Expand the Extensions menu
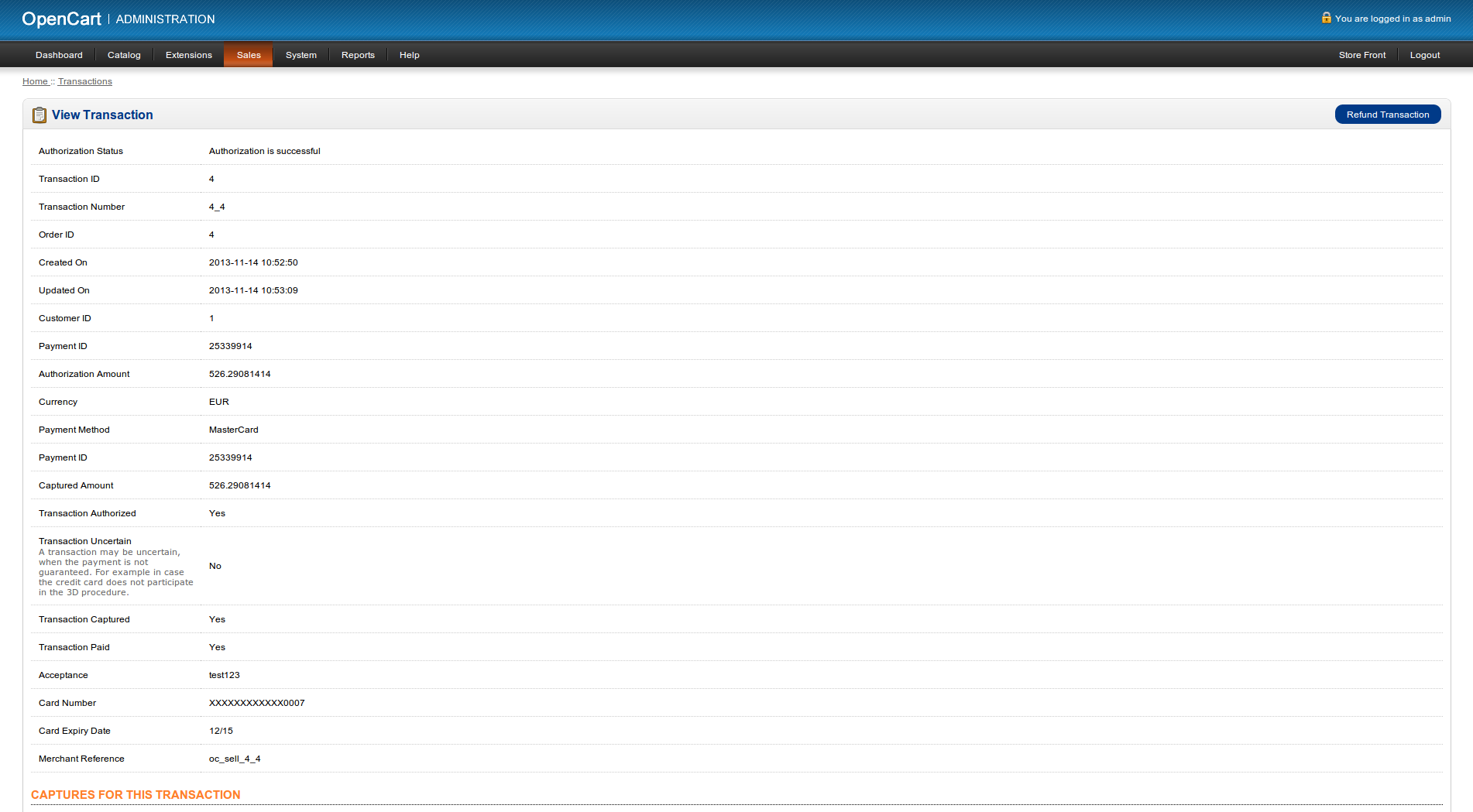1473x812 pixels. coord(188,55)
